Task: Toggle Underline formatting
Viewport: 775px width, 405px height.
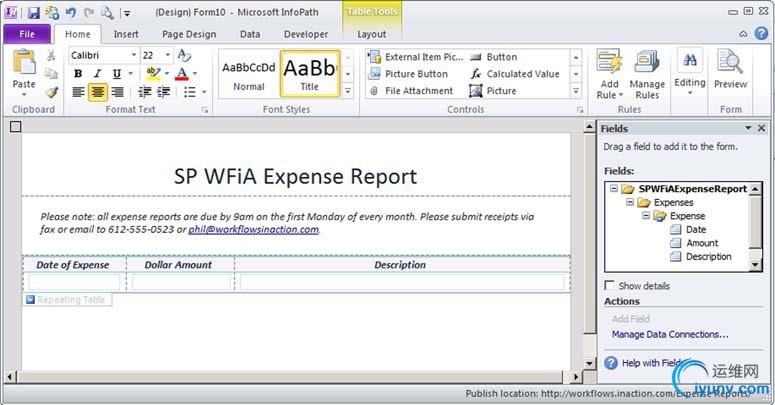Action: (x=117, y=74)
